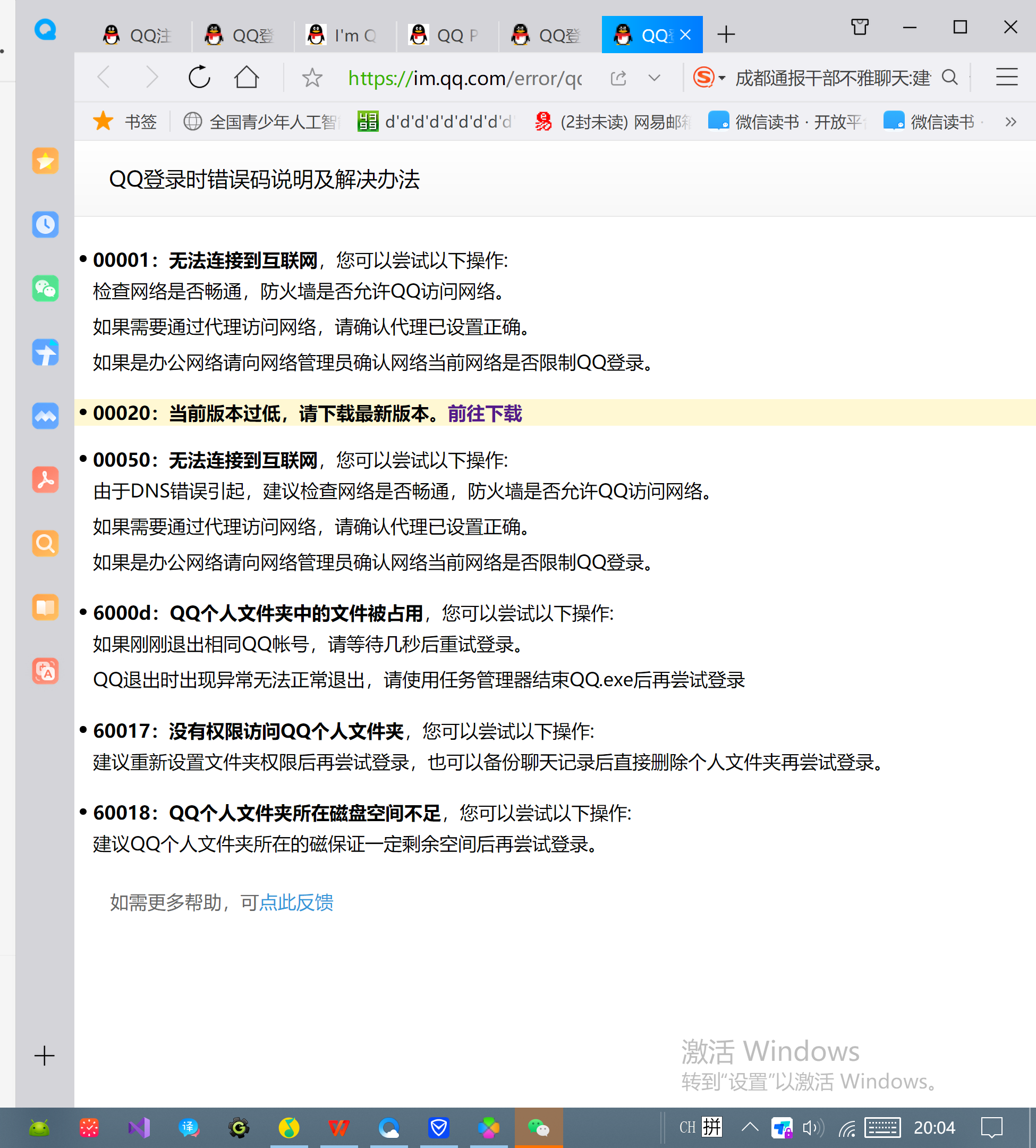Open the blue clock history sidebar icon
The image size is (1036, 1148).
(x=45, y=225)
